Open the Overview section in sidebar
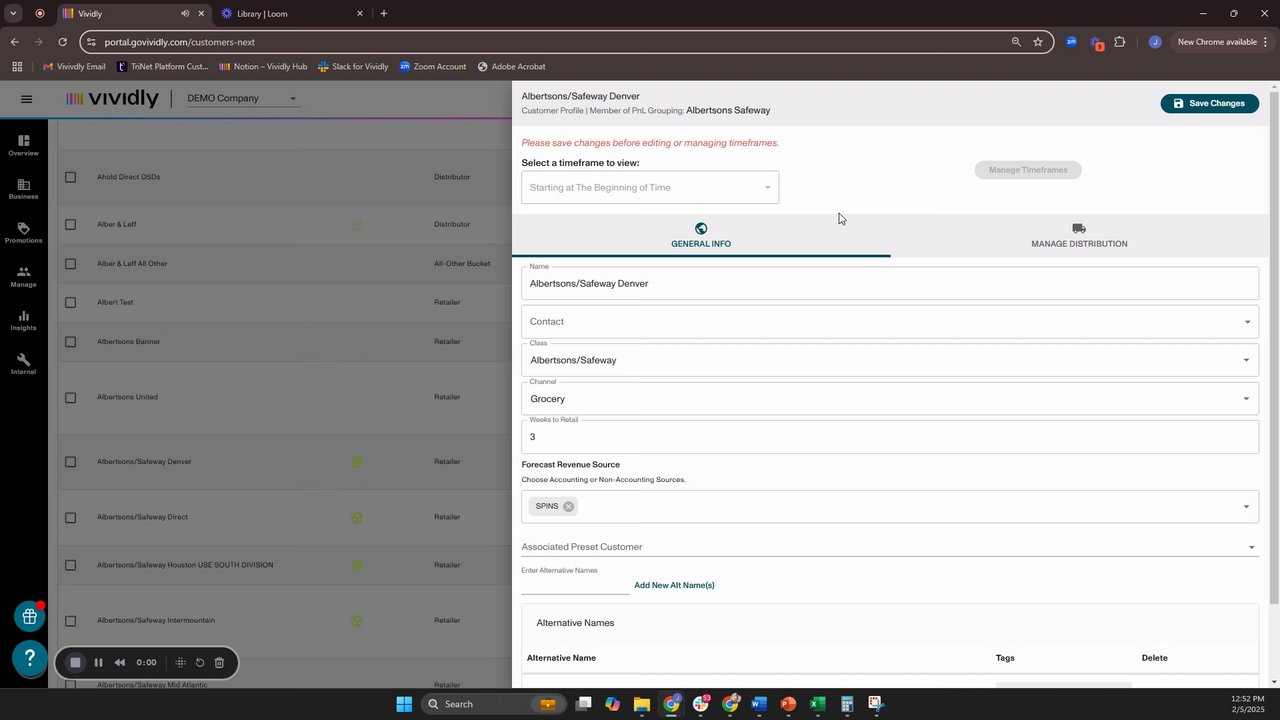This screenshot has height=720, width=1280. 24,145
